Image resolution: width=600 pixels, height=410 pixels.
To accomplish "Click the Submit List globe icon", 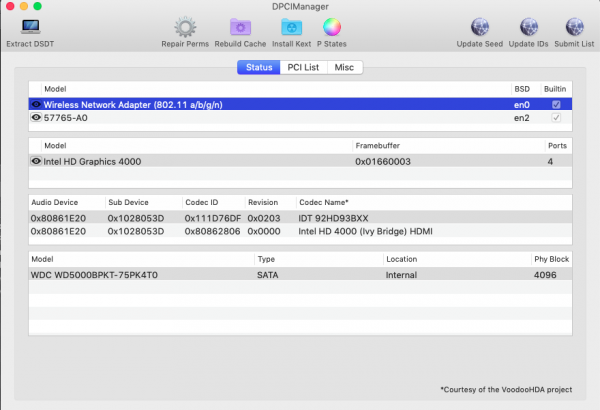I will pos(575,27).
